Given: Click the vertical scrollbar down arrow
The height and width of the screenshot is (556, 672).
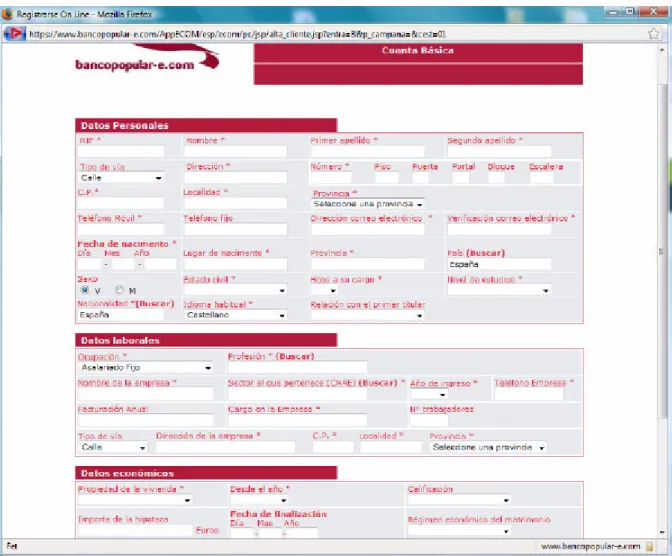Looking at the screenshot, I should click(663, 532).
